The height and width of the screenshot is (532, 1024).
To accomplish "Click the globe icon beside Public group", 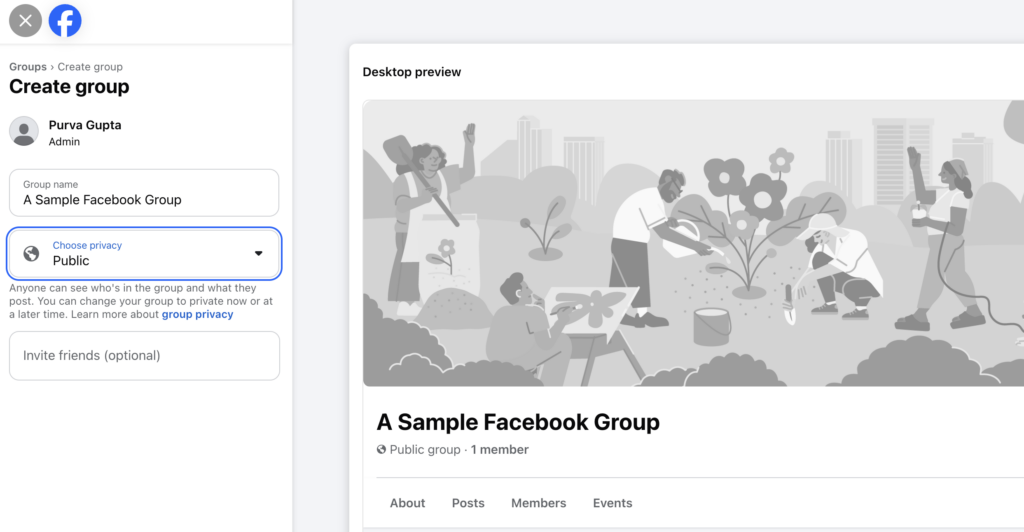I will (x=381, y=450).
